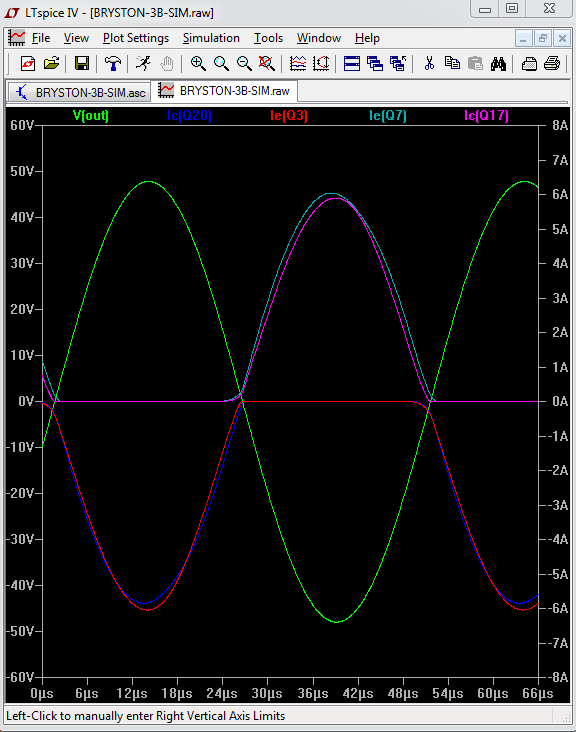Screen dimensions: 576x732
Task: Click the magenta Ic(Q17) trace label
Action: [x=486, y=115]
